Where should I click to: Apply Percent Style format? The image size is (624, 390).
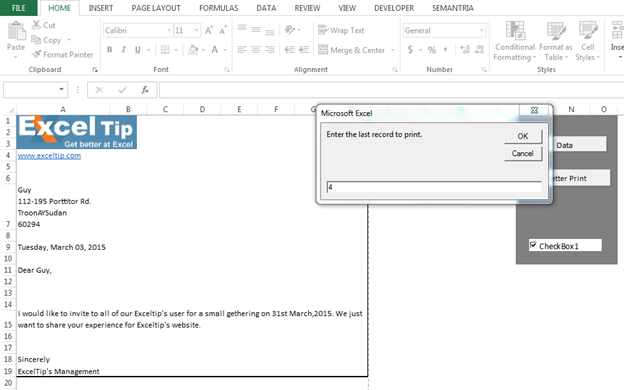432,50
